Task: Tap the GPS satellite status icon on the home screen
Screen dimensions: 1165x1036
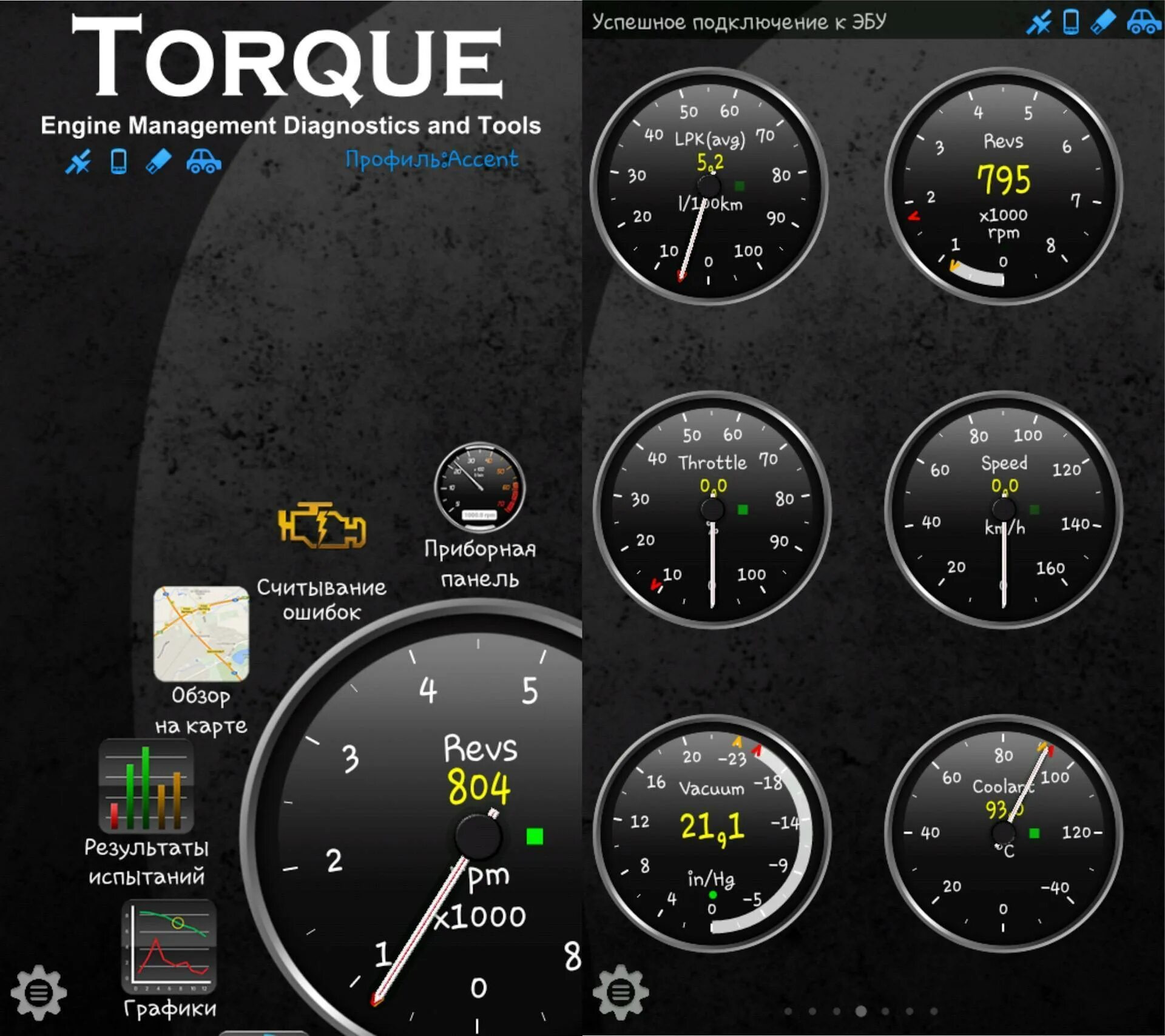Action: [x=78, y=162]
